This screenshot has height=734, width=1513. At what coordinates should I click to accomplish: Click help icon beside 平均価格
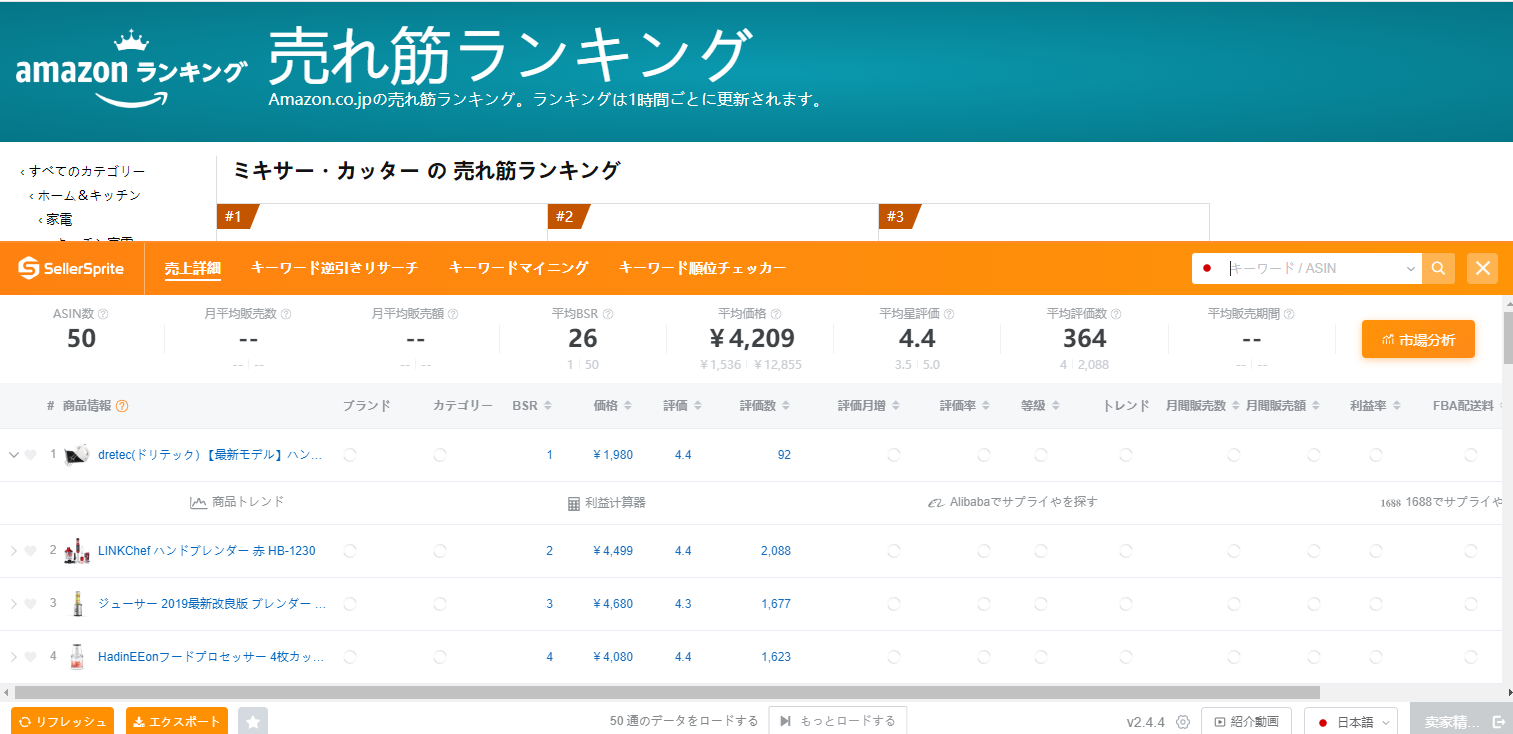coord(776,314)
